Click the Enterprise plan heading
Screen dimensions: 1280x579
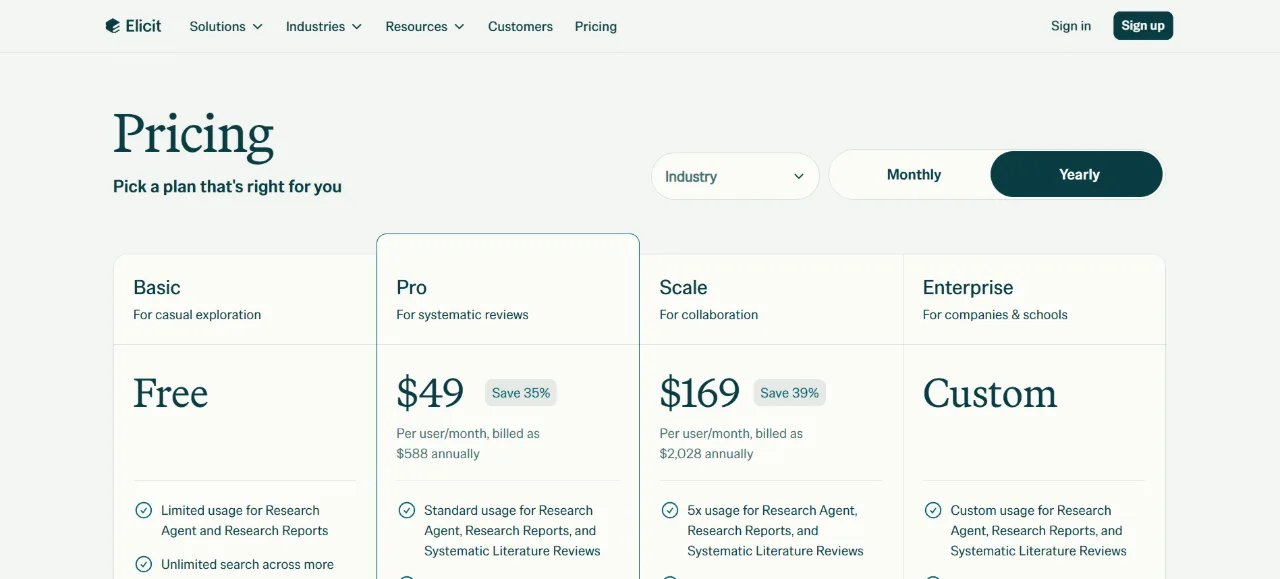pyautogui.click(x=968, y=287)
